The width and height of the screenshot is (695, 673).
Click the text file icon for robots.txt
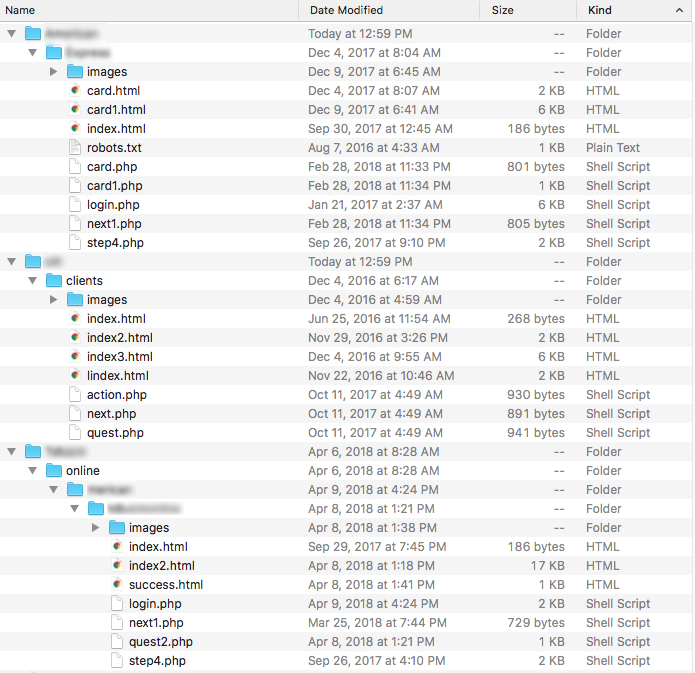tap(75, 148)
